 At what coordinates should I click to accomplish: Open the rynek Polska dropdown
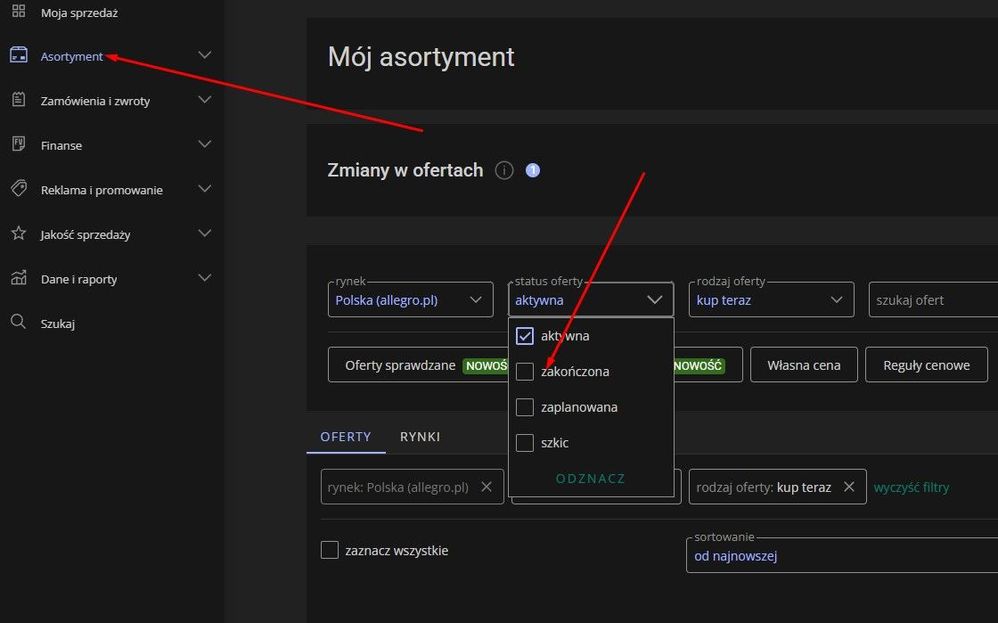click(x=410, y=300)
